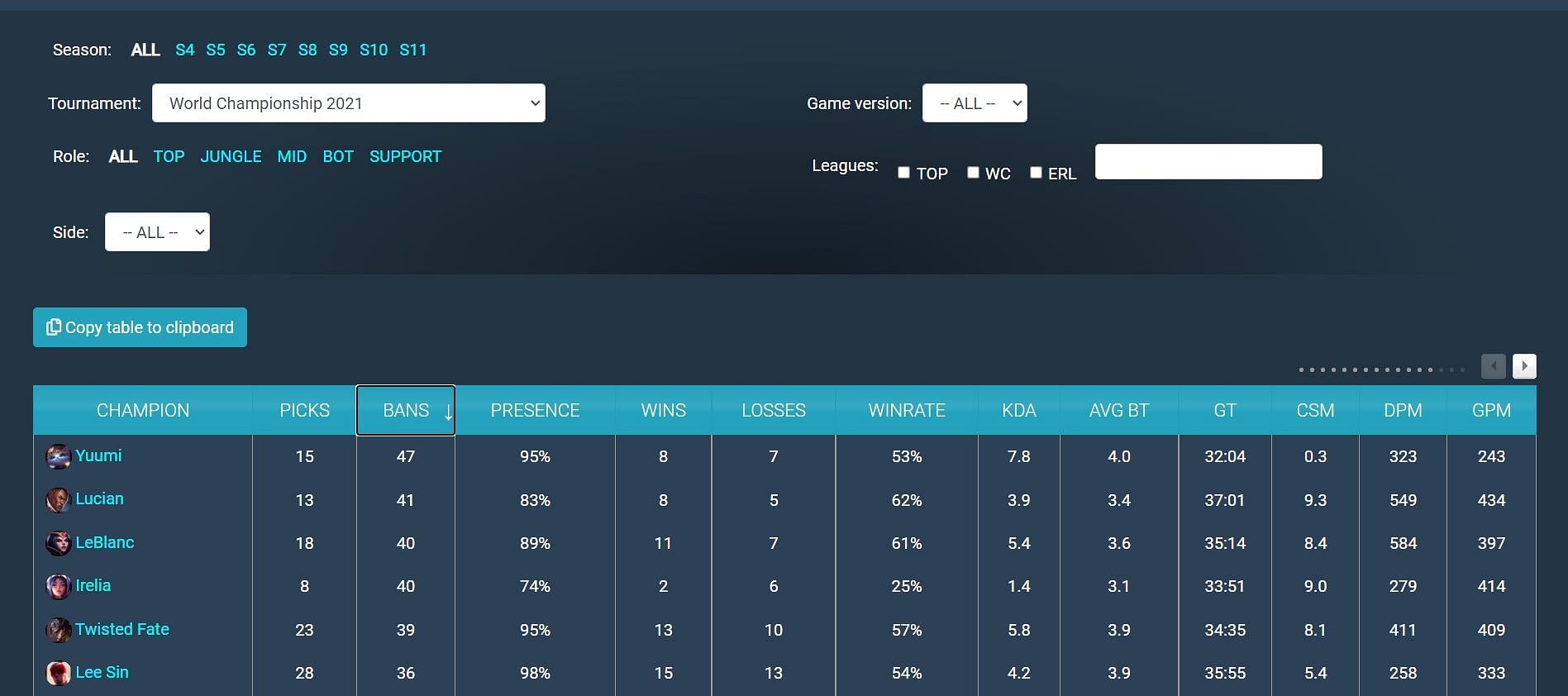The image size is (1568, 696).
Task: Click the LeBlanc champion portrait icon
Action: [58, 543]
